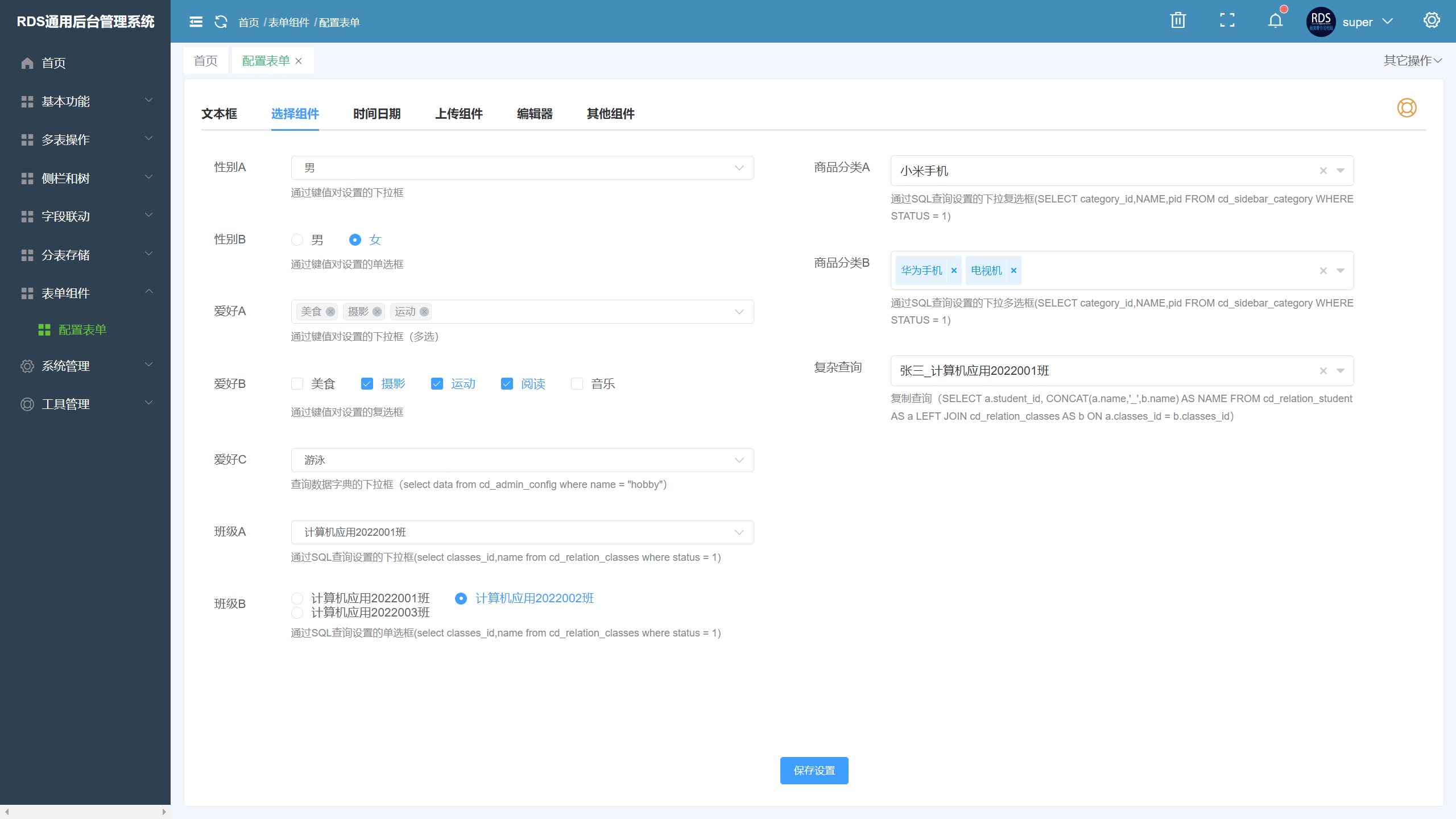The height and width of the screenshot is (819, 1456).
Task: Click the 工具管理 icon in sidebar
Action: (27, 404)
